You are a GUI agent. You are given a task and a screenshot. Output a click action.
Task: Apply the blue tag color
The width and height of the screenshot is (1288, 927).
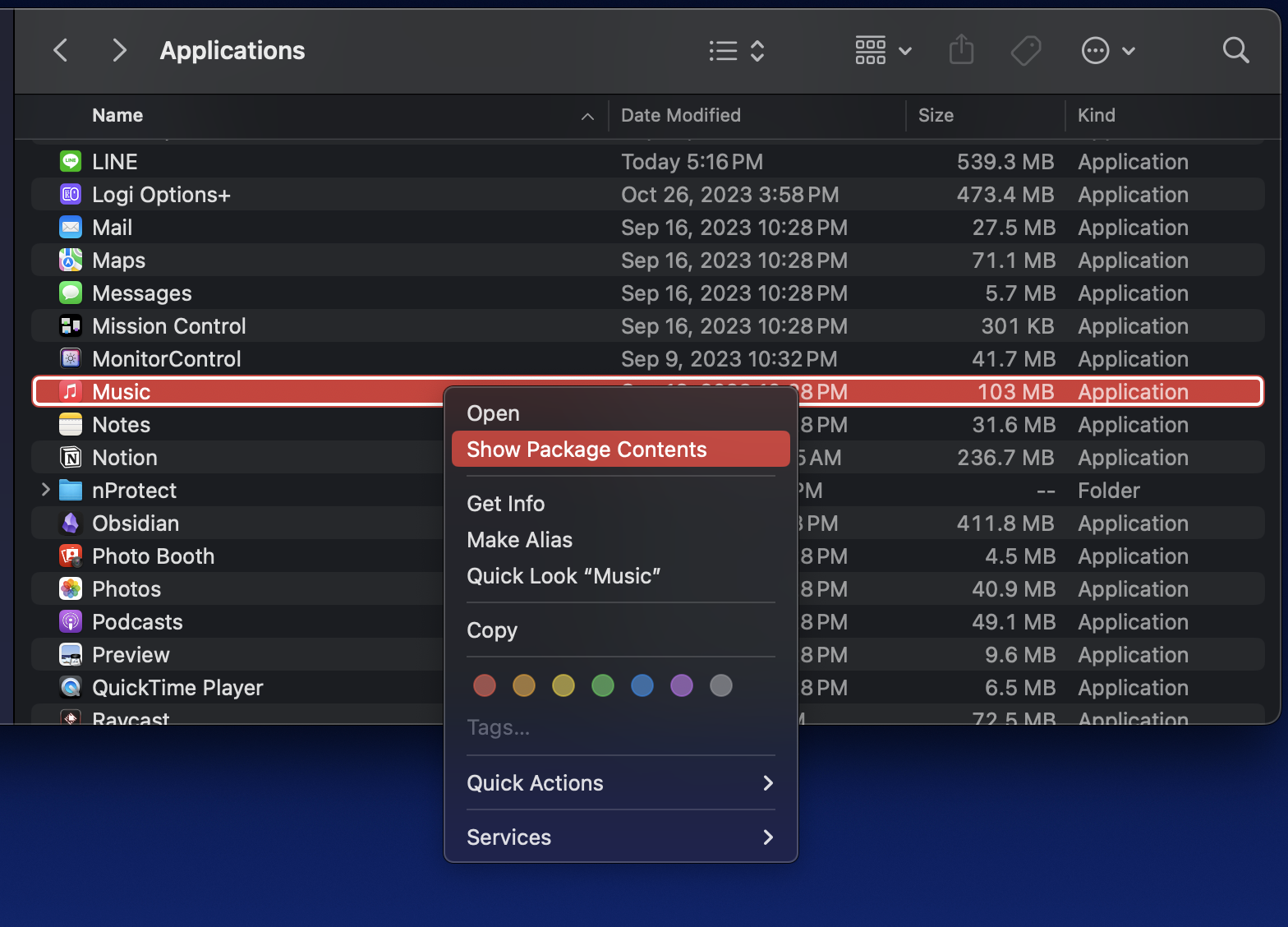click(642, 685)
